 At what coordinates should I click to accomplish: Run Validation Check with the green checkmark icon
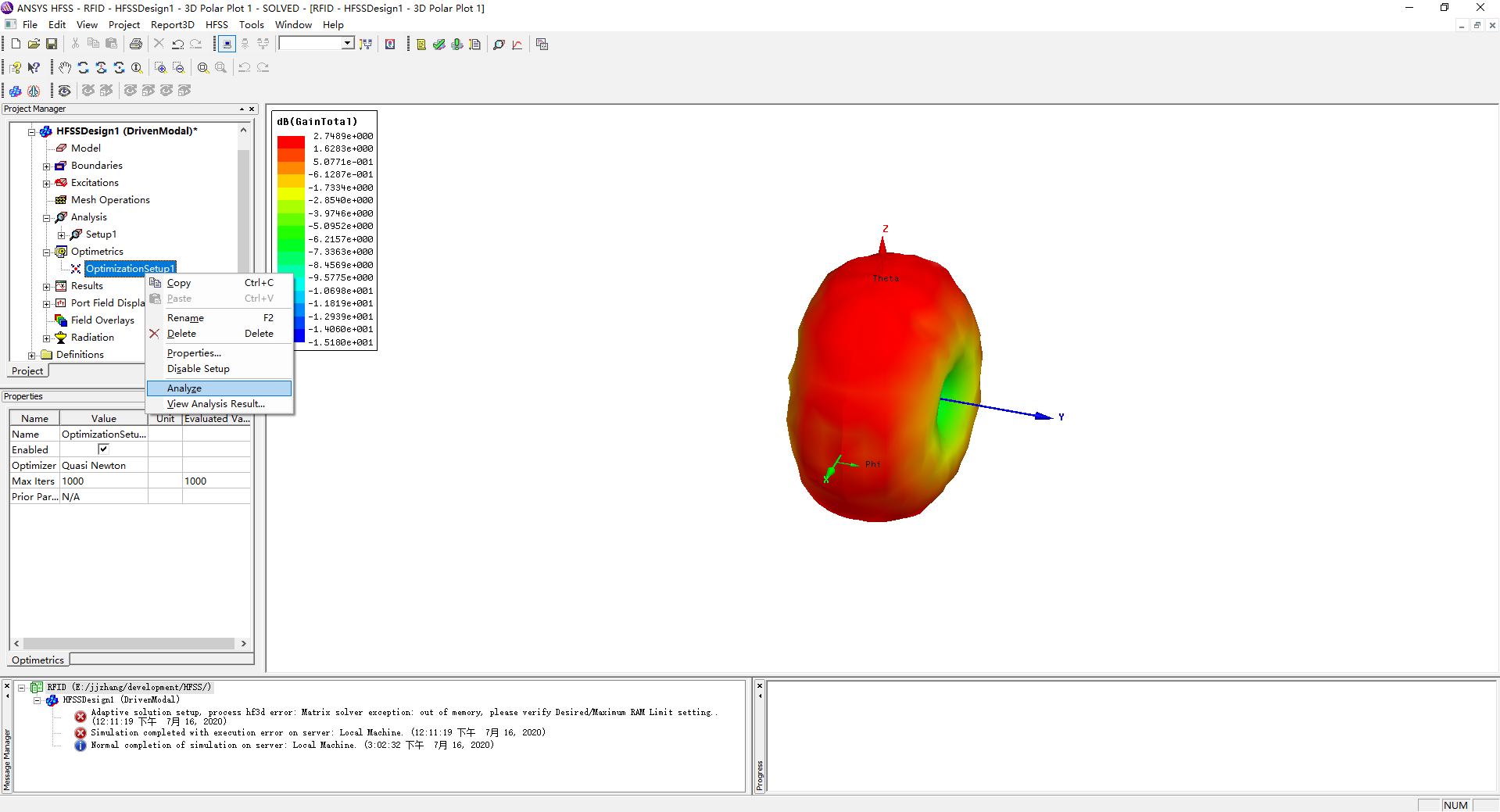tap(439, 45)
